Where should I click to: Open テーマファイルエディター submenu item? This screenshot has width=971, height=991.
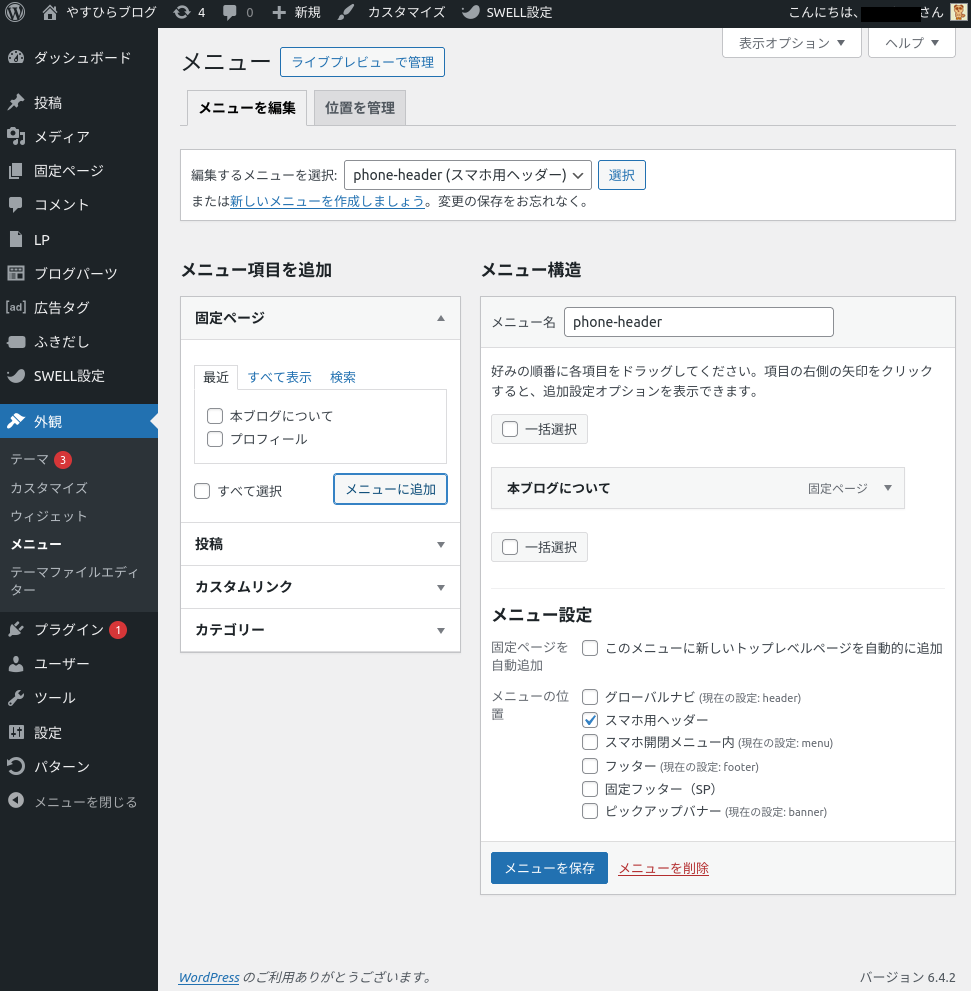click(74, 581)
